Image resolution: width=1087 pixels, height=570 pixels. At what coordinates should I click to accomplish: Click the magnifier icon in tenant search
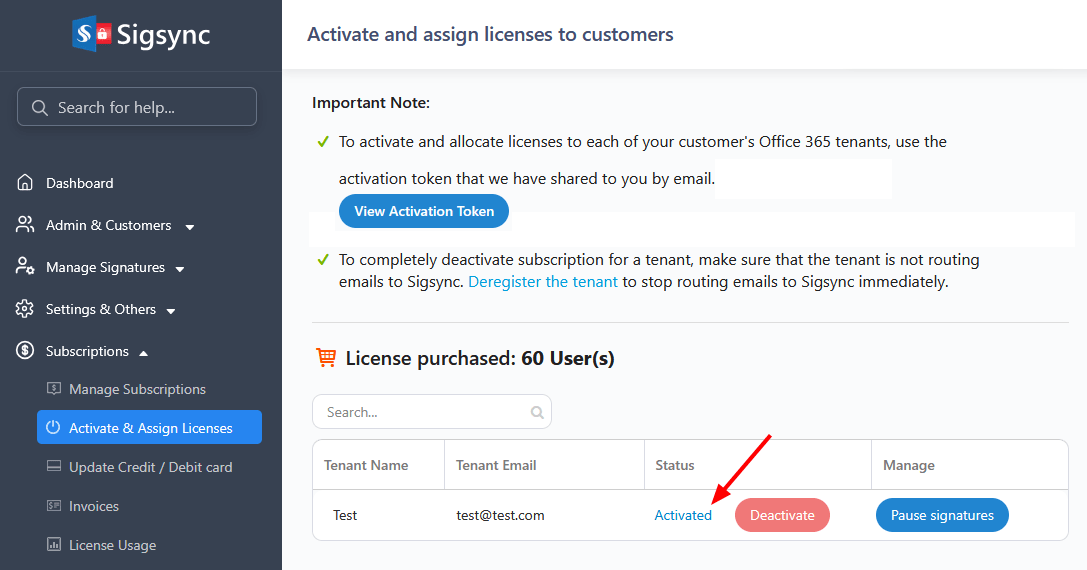[x=537, y=412]
